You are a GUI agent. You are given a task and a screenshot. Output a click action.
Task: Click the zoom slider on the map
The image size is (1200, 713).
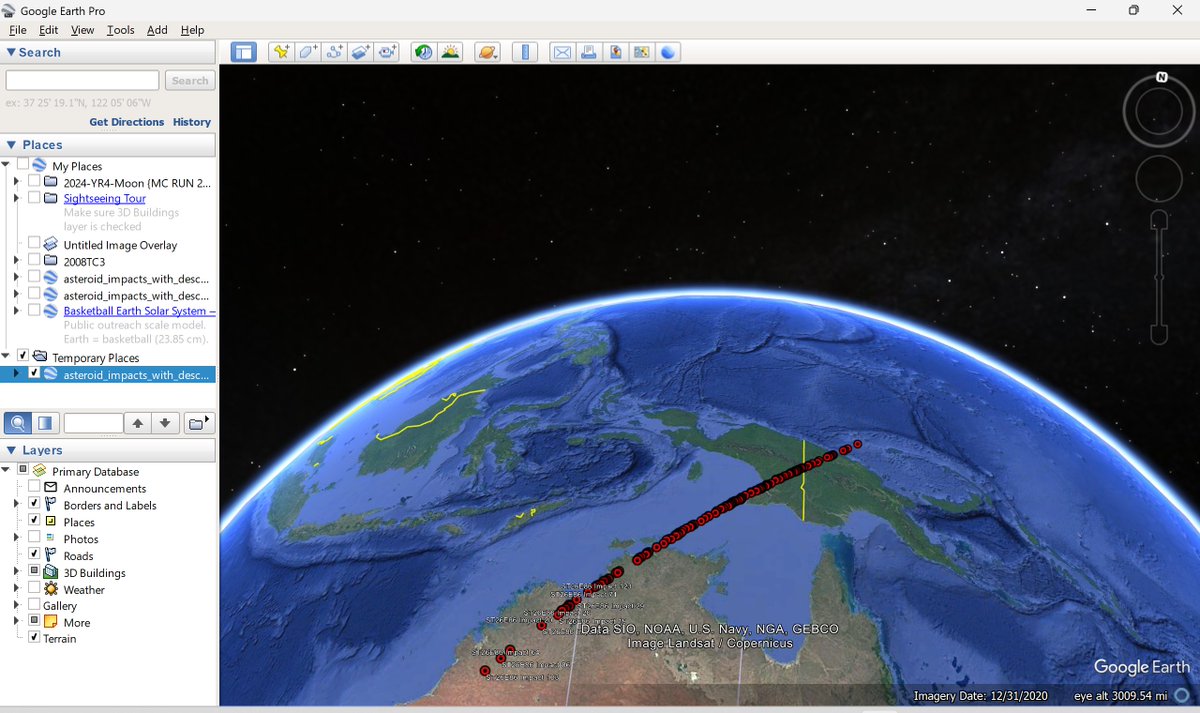(x=1159, y=277)
